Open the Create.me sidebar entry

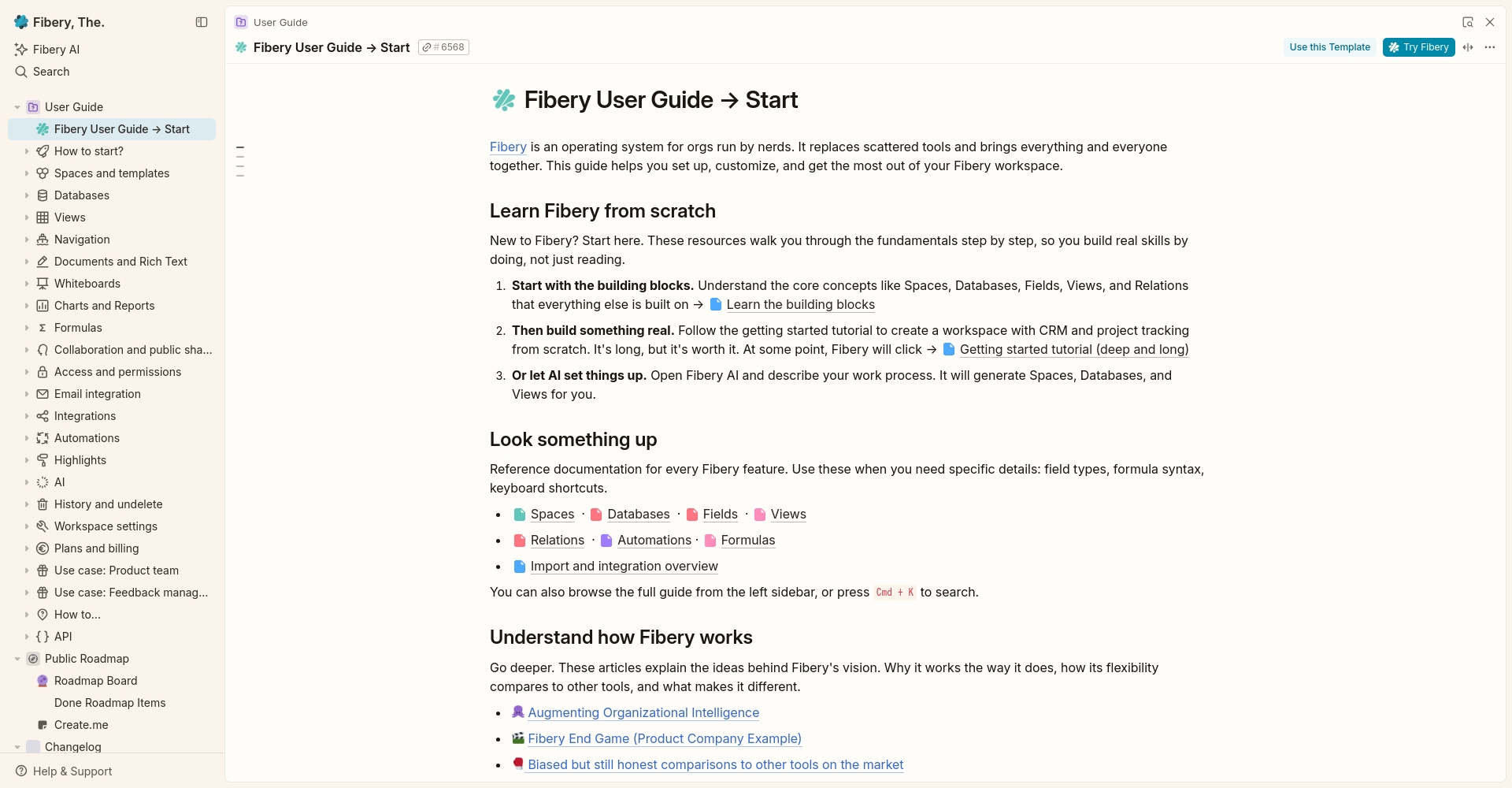81,725
